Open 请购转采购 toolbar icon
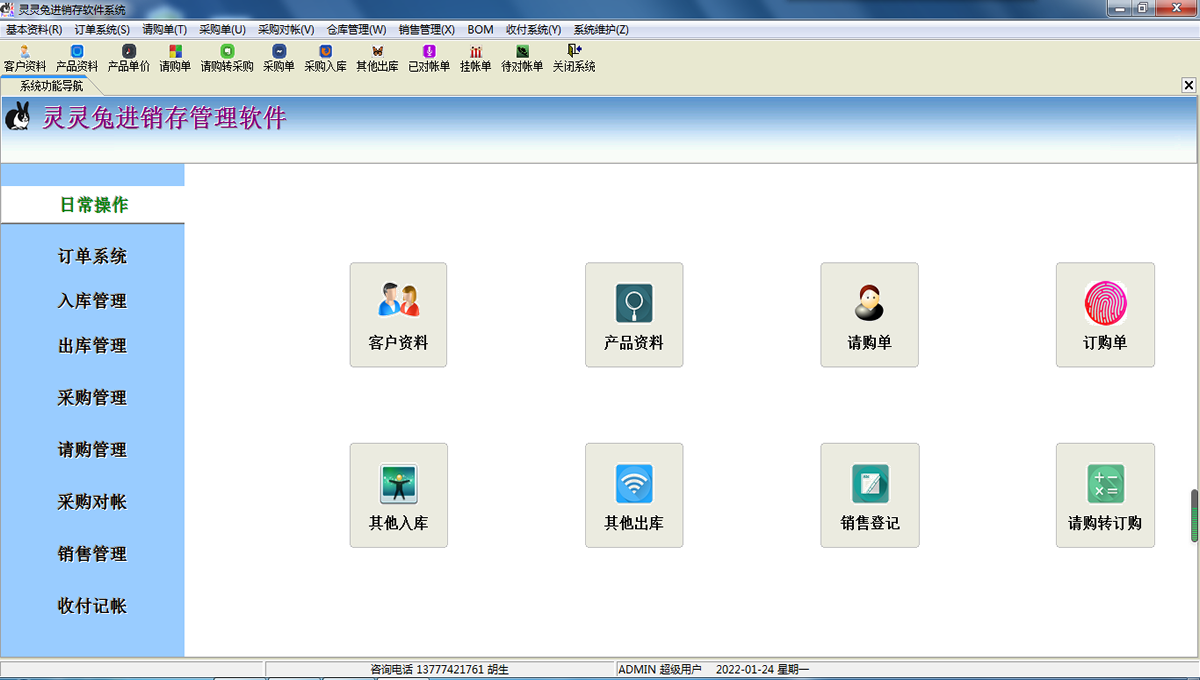The width and height of the screenshot is (1200, 680). point(227,59)
